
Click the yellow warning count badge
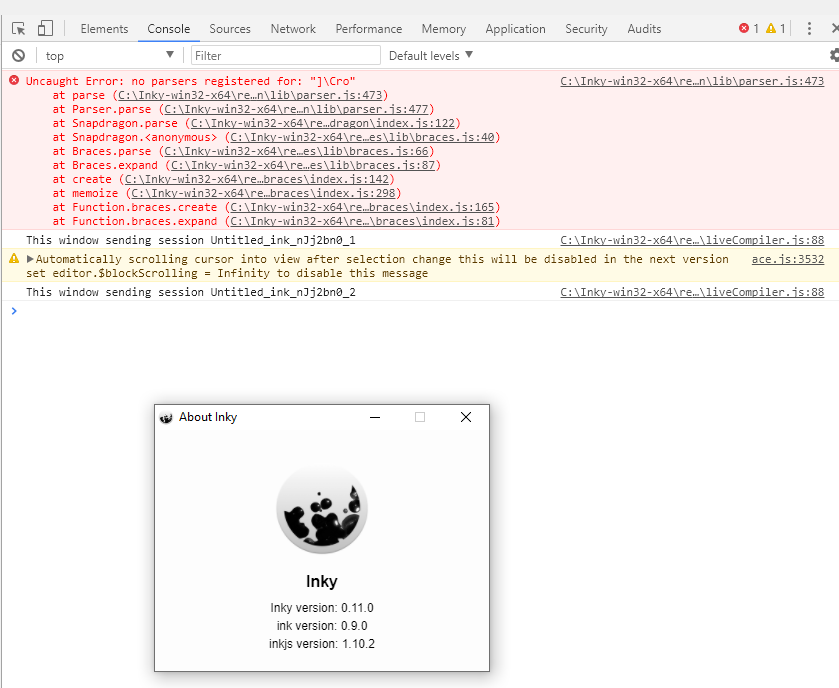[x=772, y=28]
